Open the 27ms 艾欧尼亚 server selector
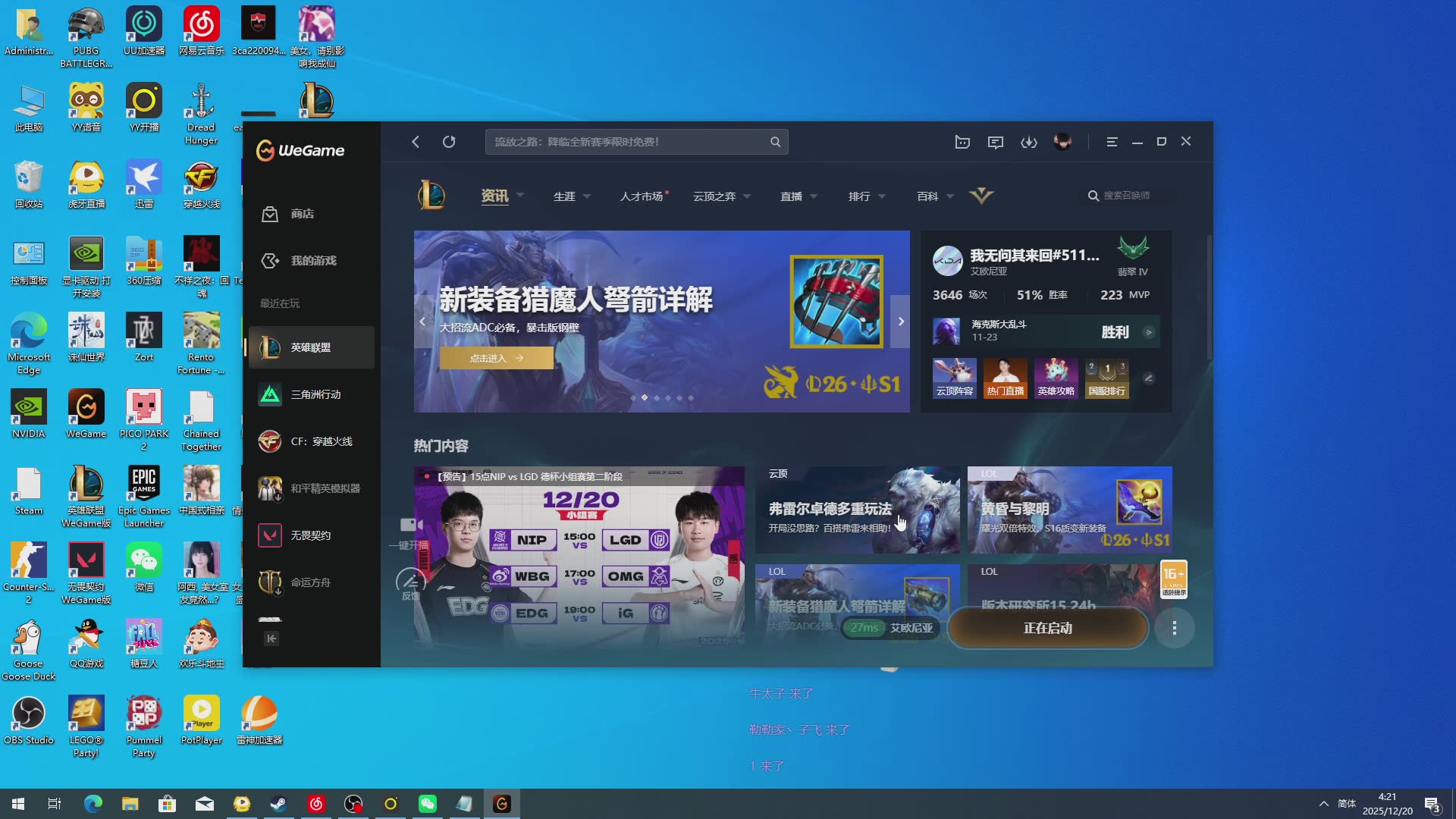 [891, 628]
